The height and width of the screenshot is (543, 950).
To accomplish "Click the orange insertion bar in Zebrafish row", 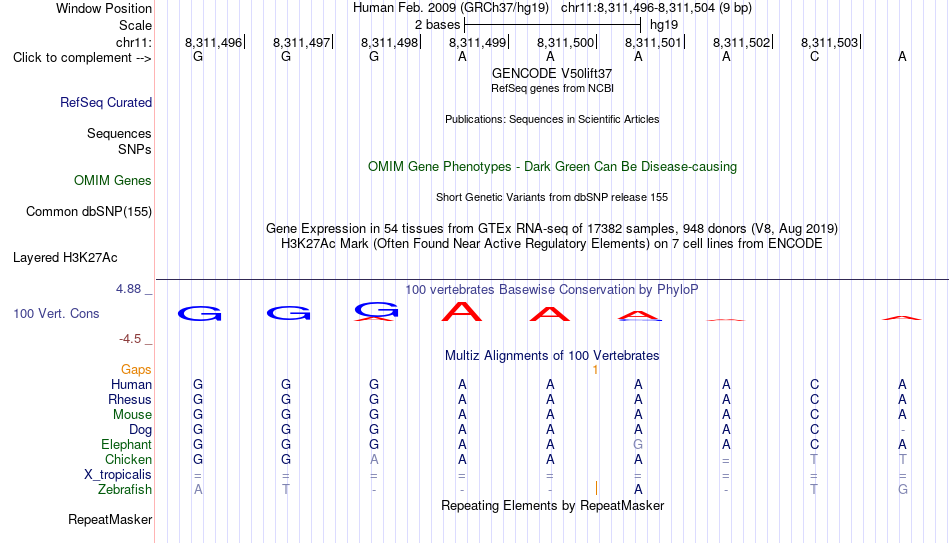I will tap(597, 488).
